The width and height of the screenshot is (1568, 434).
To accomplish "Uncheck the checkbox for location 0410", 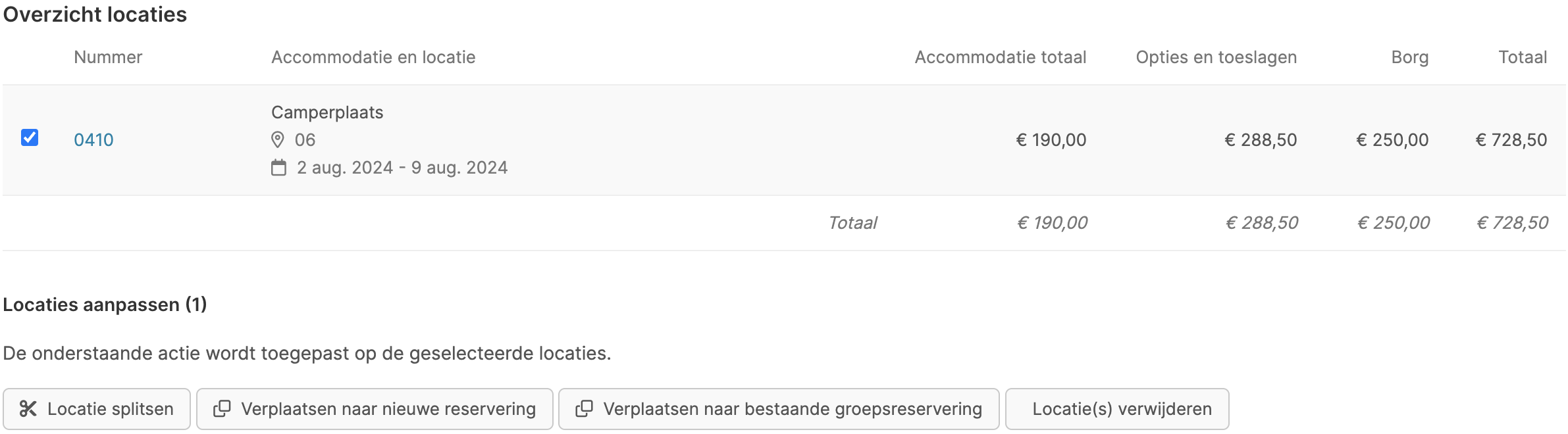I will 30,137.
